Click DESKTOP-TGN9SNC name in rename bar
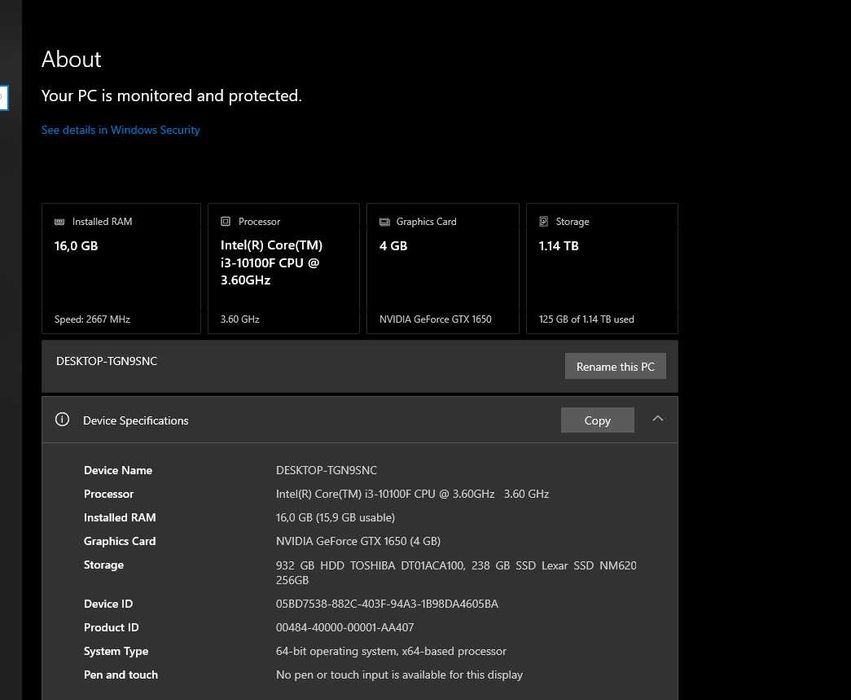Image resolution: width=851 pixels, height=700 pixels. (106, 361)
